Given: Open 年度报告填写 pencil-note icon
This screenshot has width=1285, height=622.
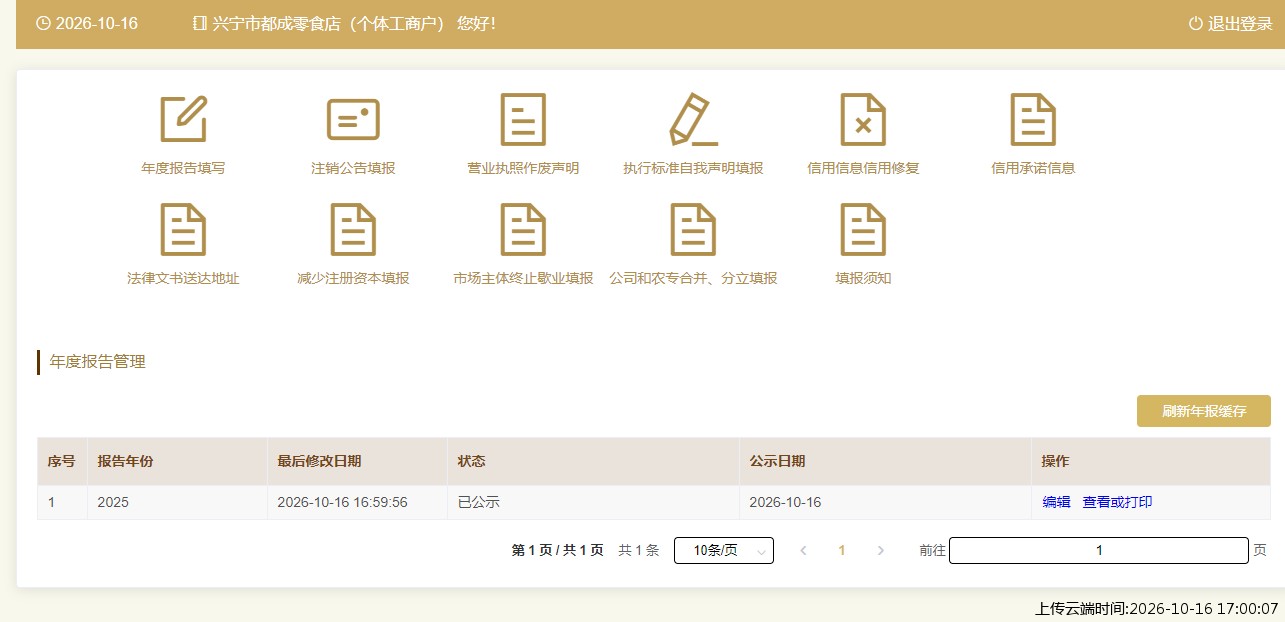Looking at the screenshot, I should point(183,119).
